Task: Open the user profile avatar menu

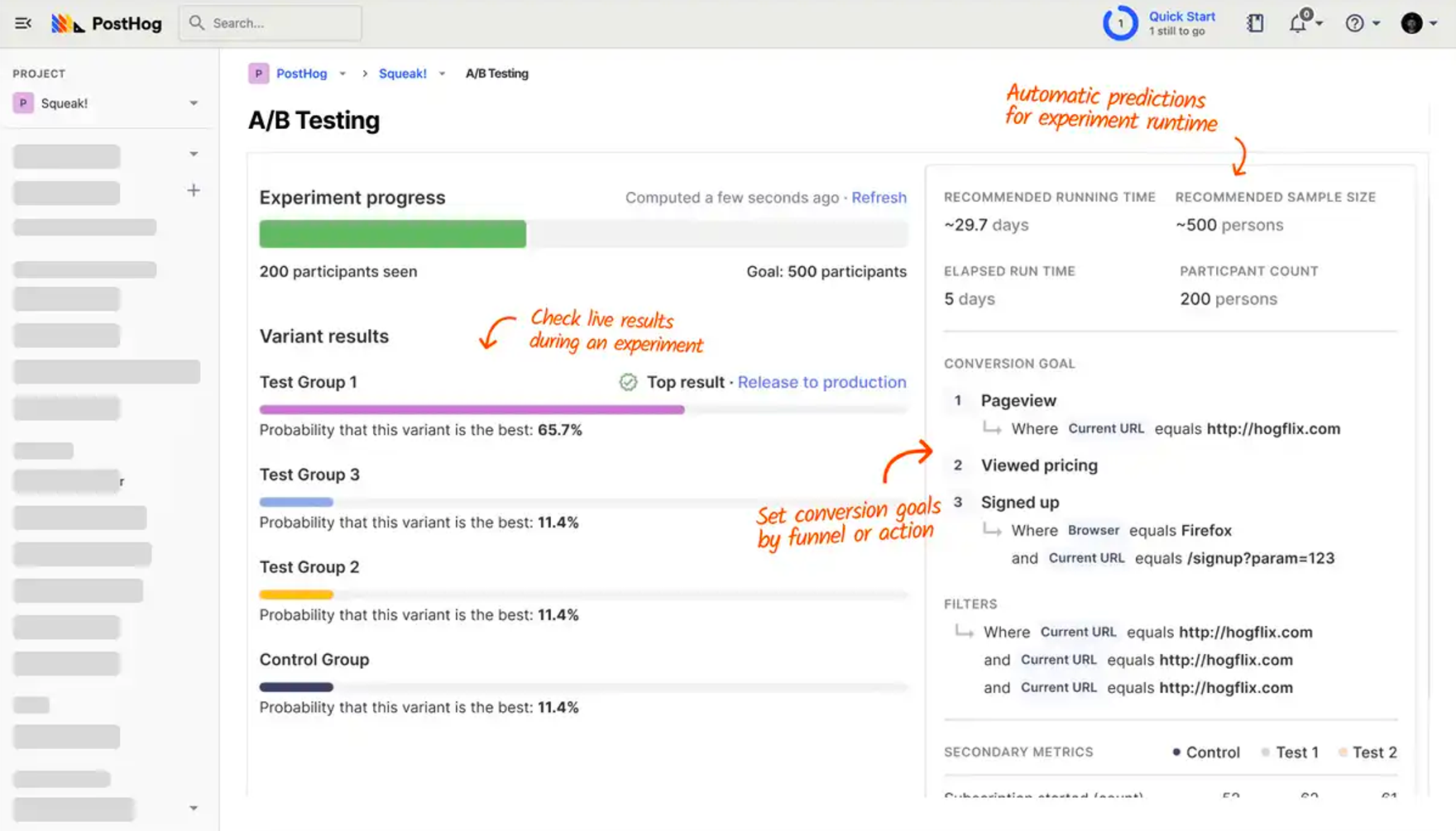Action: point(1411,23)
